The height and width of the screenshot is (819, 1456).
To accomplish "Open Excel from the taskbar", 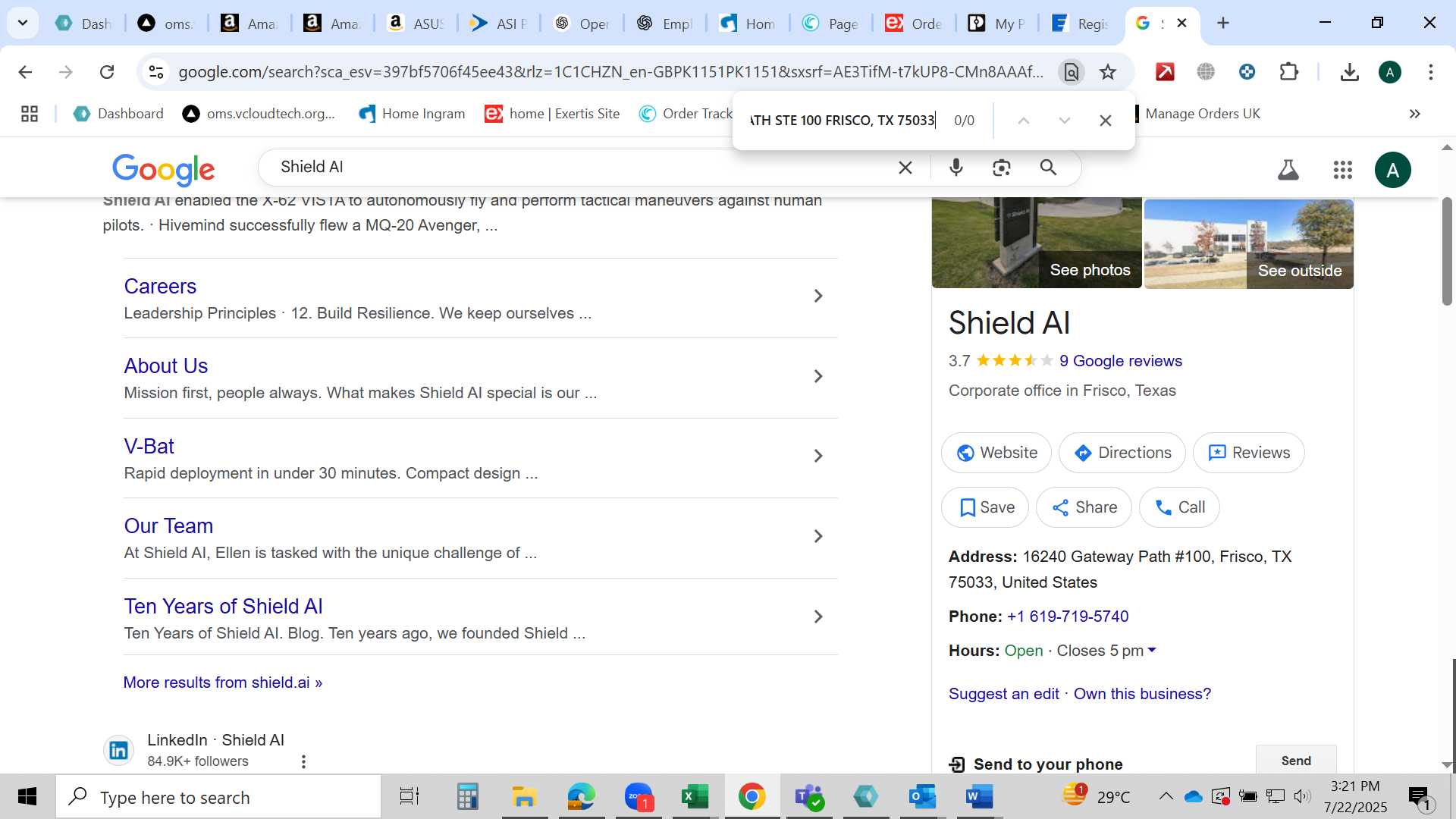I will (x=694, y=797).
